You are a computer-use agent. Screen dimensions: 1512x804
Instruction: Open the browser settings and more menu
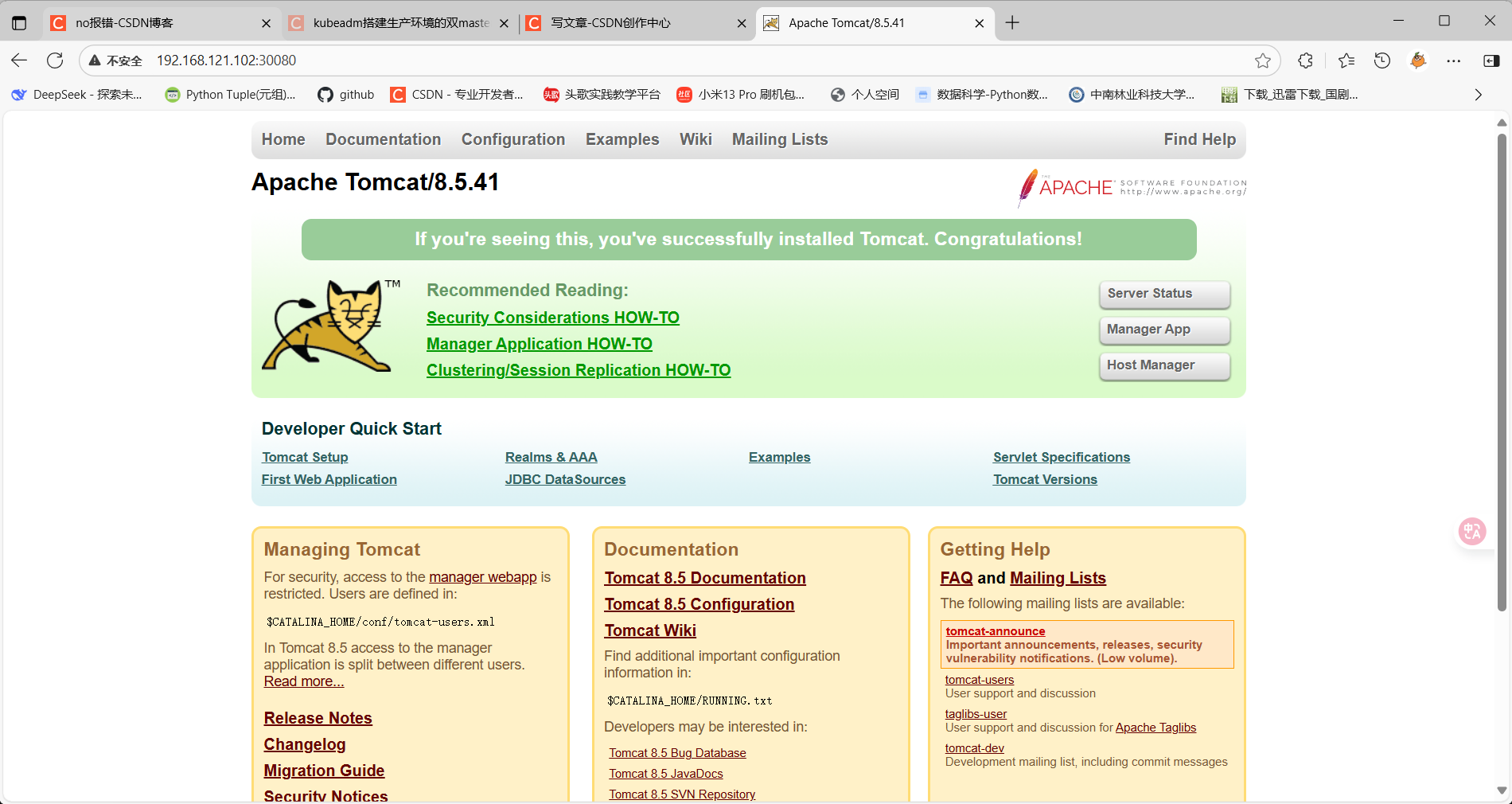tap(1454, 60)
